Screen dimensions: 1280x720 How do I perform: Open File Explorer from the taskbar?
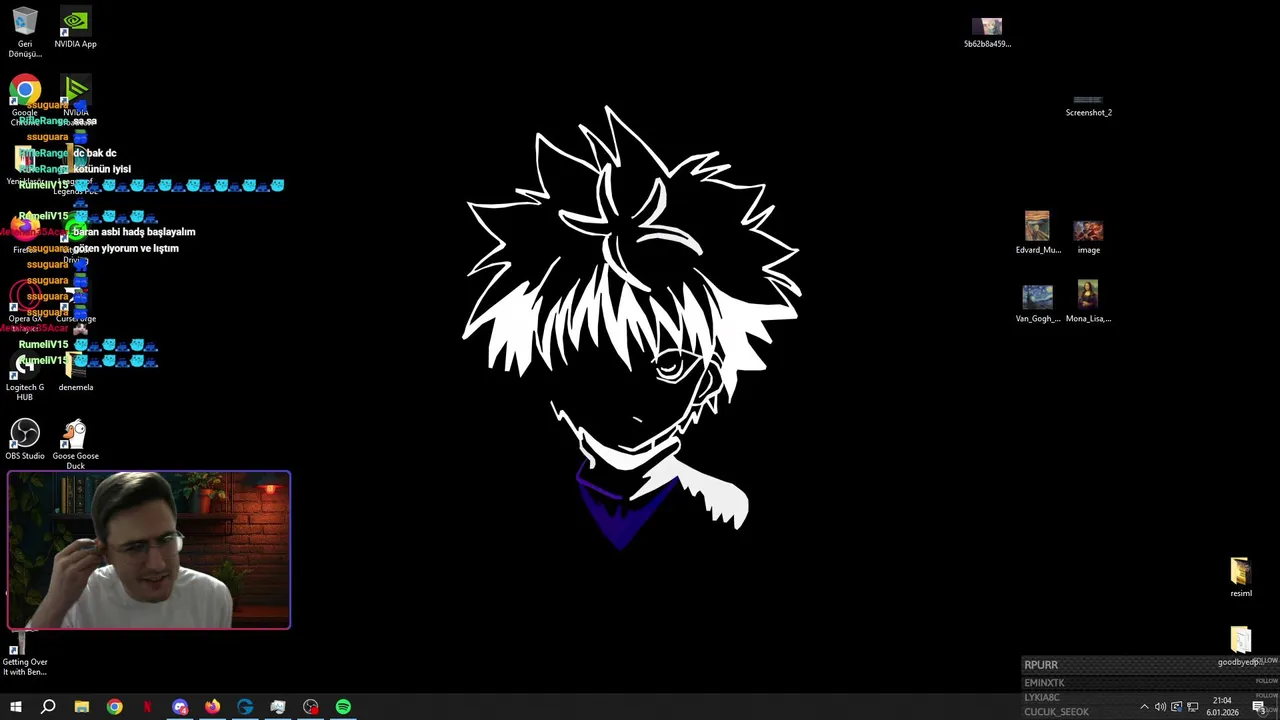pyautogui.click(x=81, y=707)
